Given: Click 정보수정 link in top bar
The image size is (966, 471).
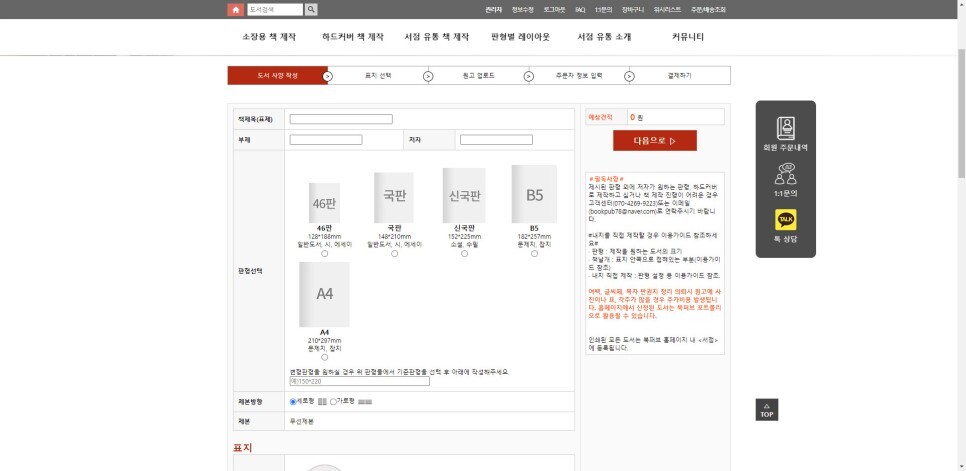Looking at the screenshot, I should pyautogui.click(x=522, y=10).
